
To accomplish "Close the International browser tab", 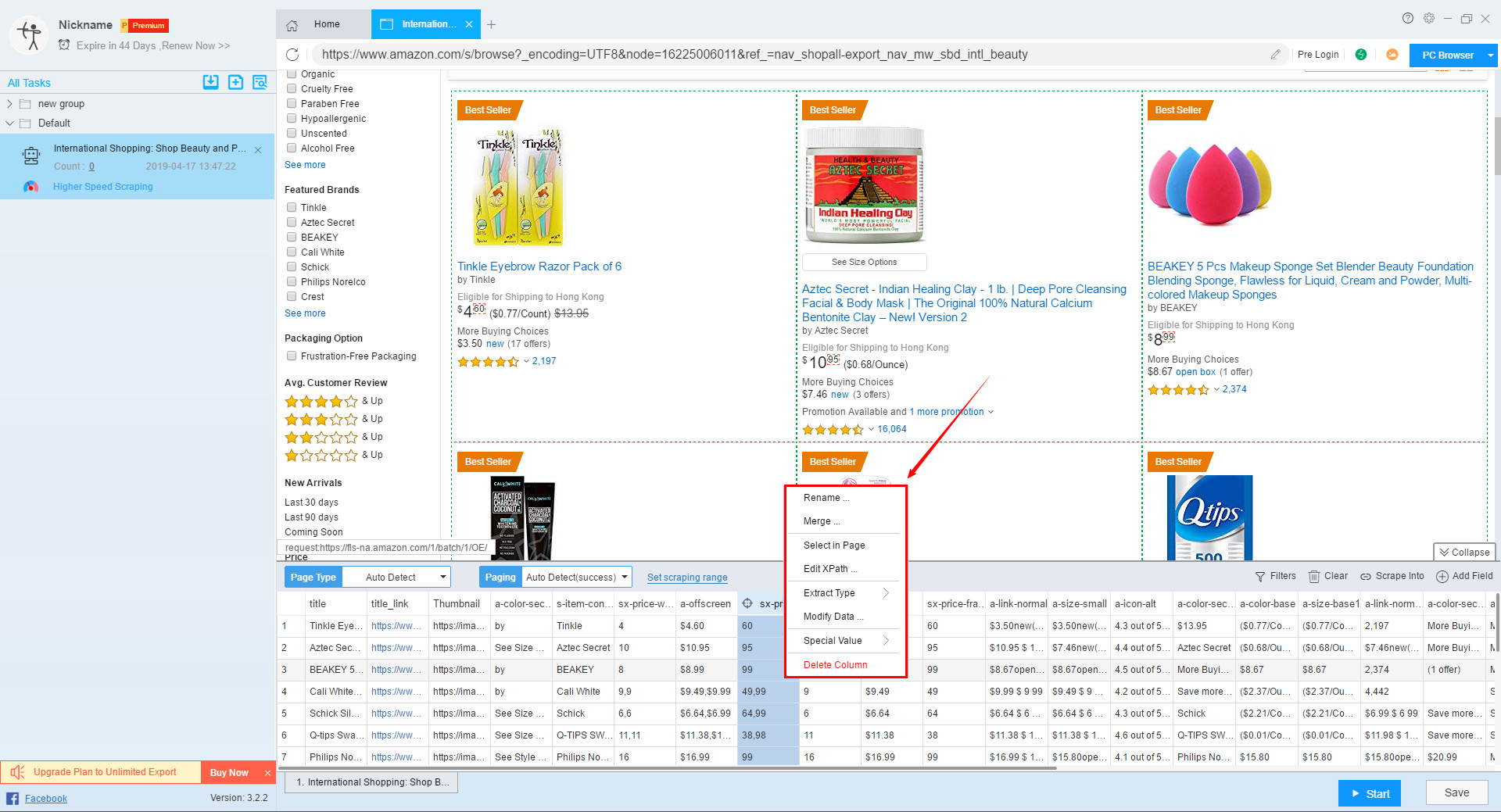I will pos(469,24).
